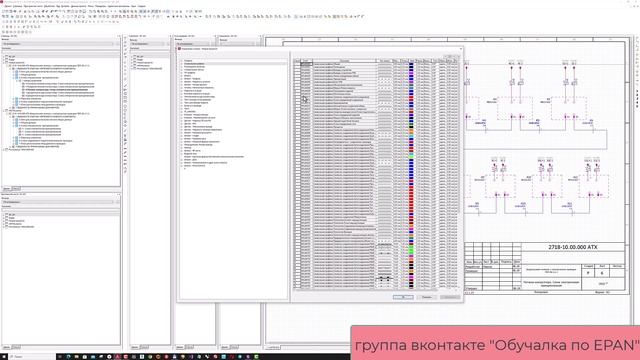
Task: Switch Страницы navigator to Список tab
Action: tap(16, 189)
